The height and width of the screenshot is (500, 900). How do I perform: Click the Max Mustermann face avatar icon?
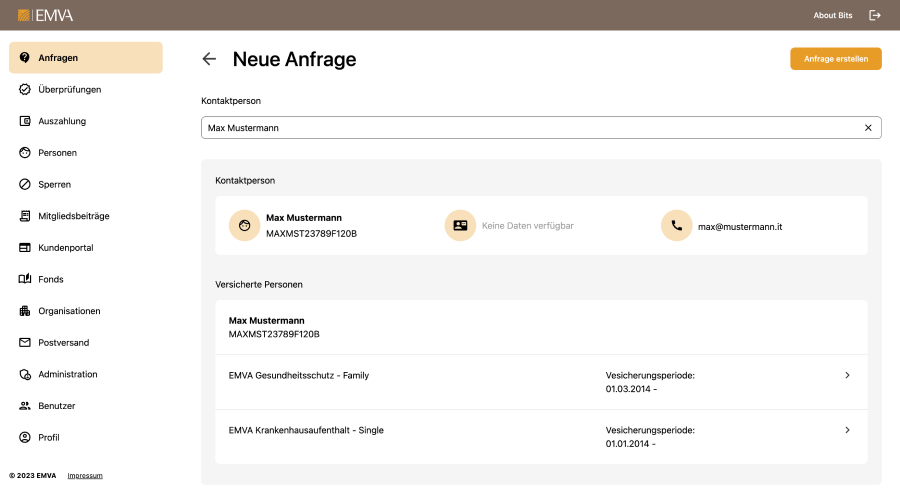tap(244, 226)
